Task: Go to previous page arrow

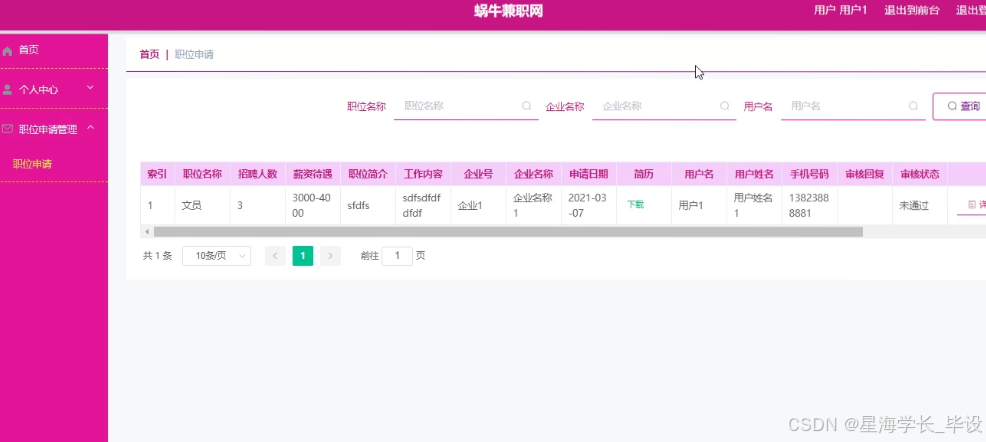Action: 275,256
